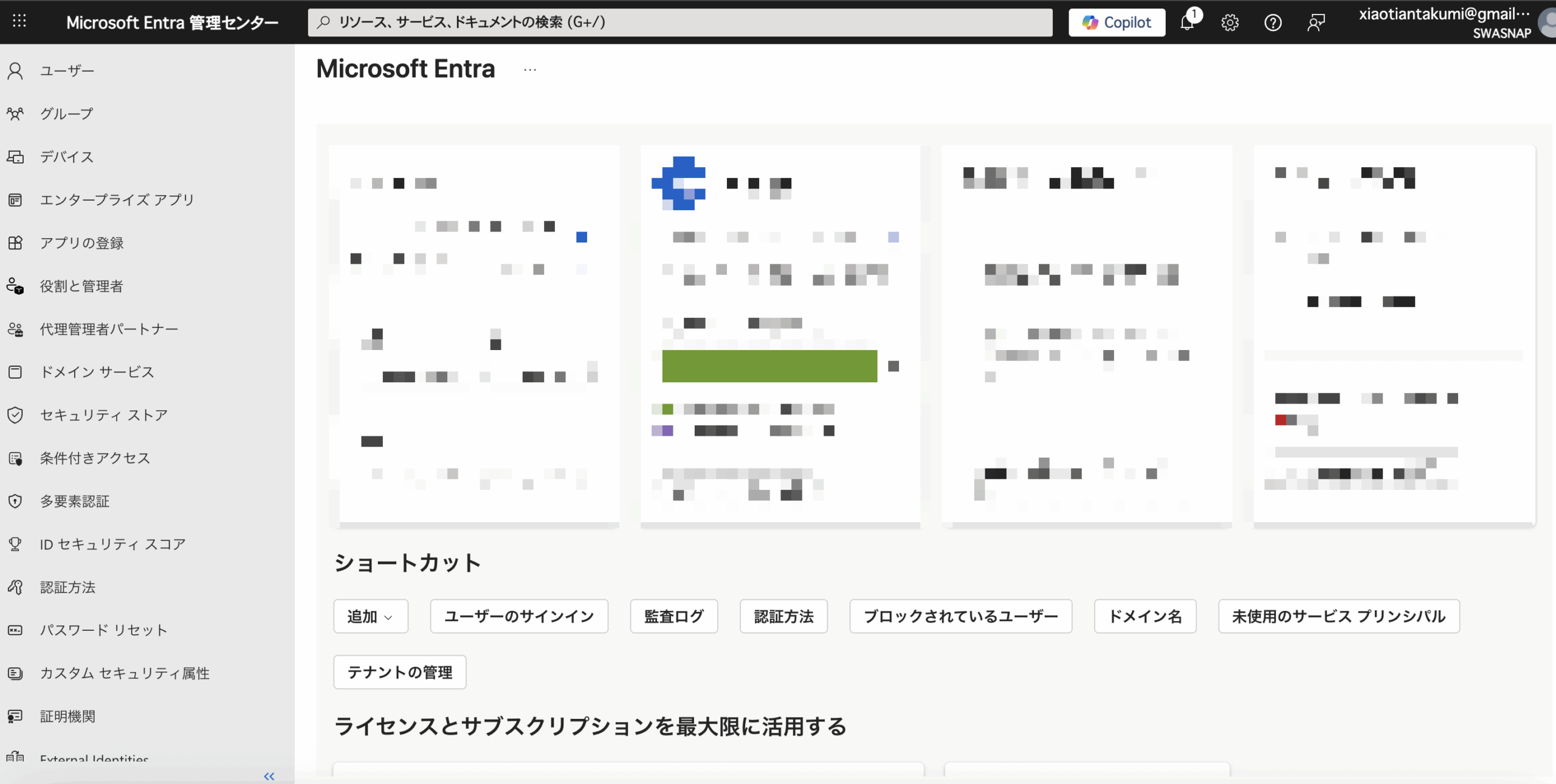Open the settings gear icon

coord(1230,22)
